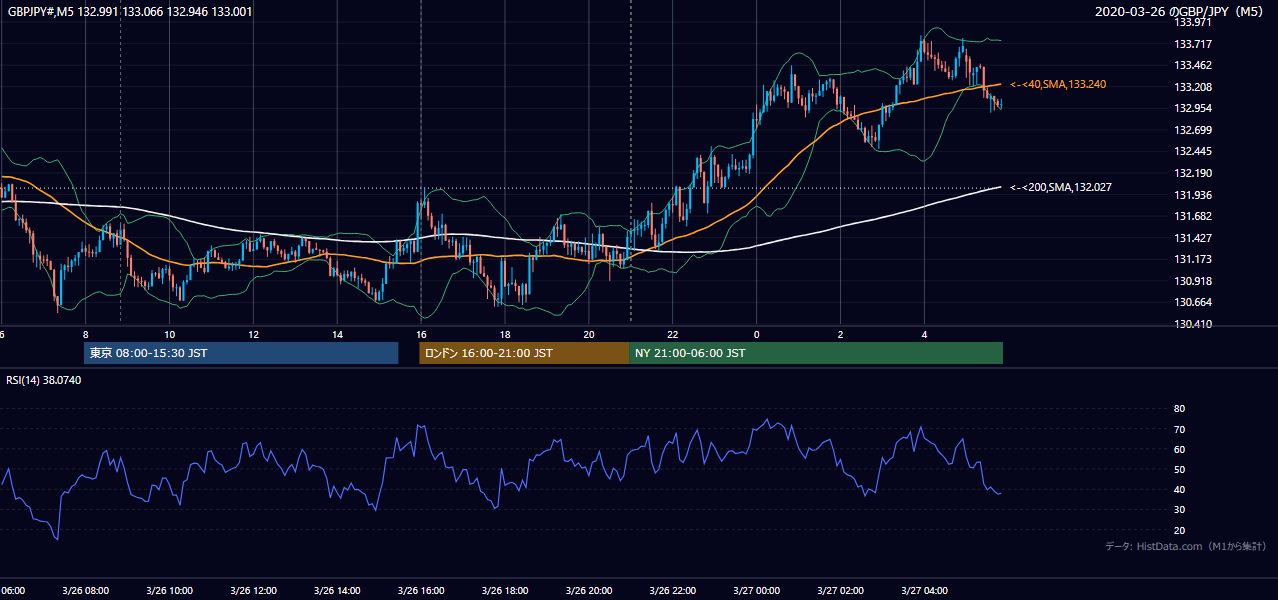
Task: Click the 3/26 14:00 date axis label
Action: tap(338, 591)
